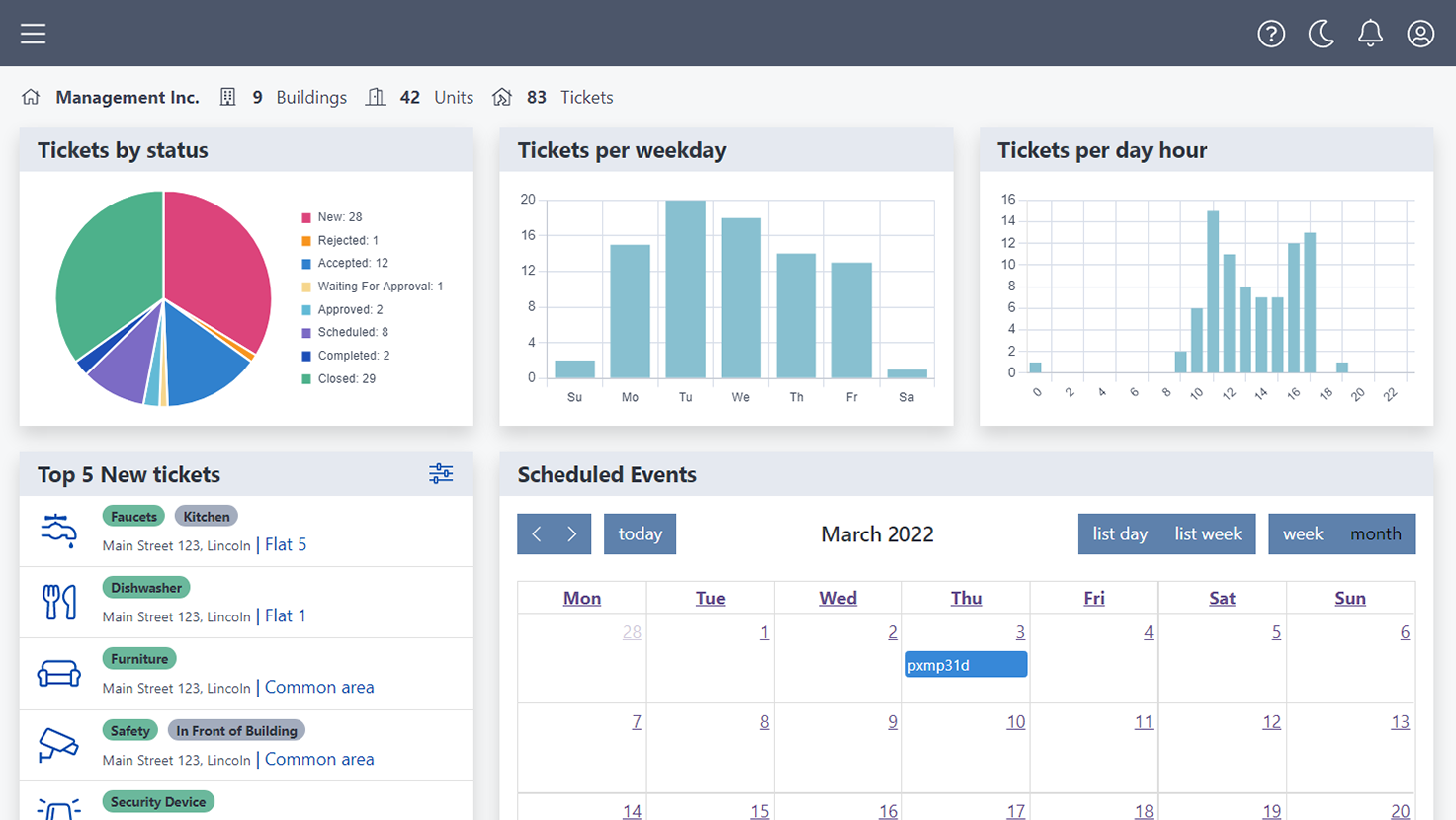Open notifications bell icon
Image resolution: width=1456 pixels, height=820 pixels.
pyautogui.click(x=1370, y=34)
